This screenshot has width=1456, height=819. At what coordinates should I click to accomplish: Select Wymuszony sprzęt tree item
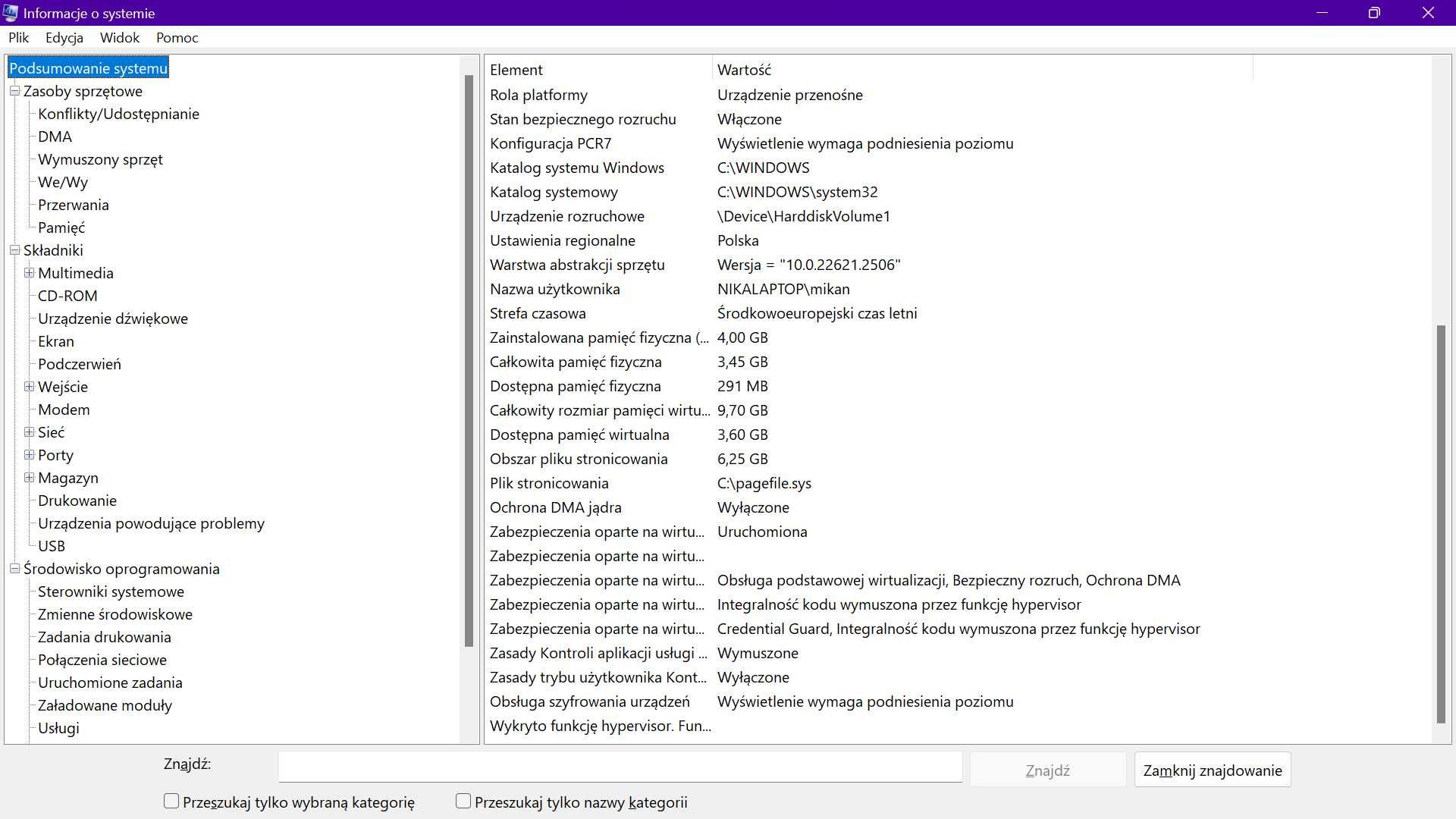click(x=101, y=159)
